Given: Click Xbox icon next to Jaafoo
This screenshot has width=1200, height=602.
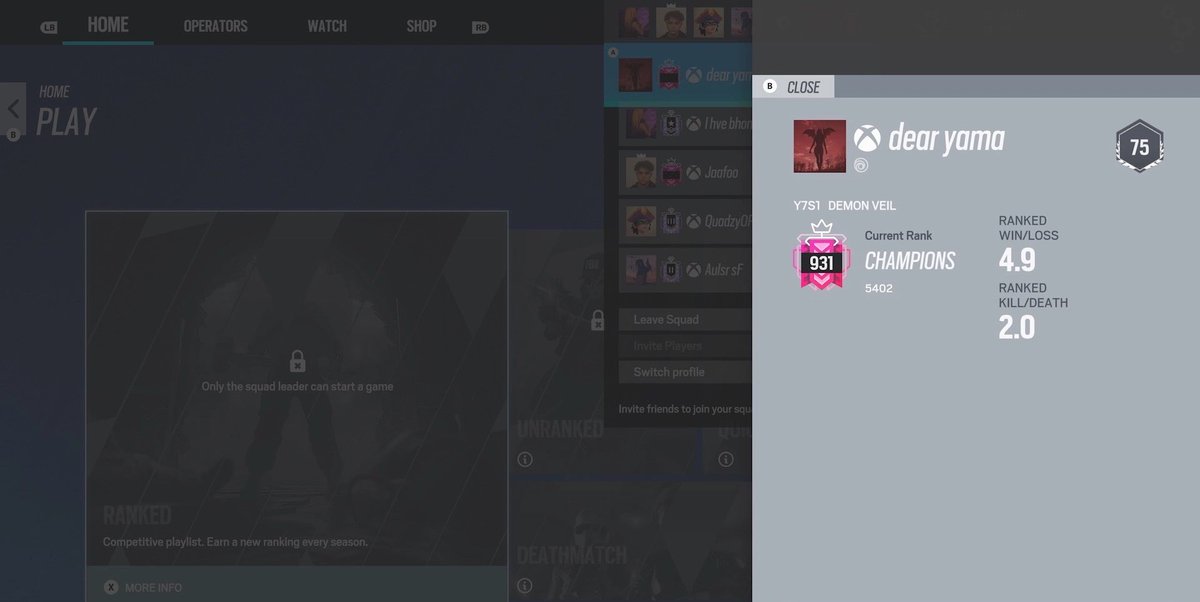Looking at the screenshot, I should pyautogui.click(x=693, y=172).
